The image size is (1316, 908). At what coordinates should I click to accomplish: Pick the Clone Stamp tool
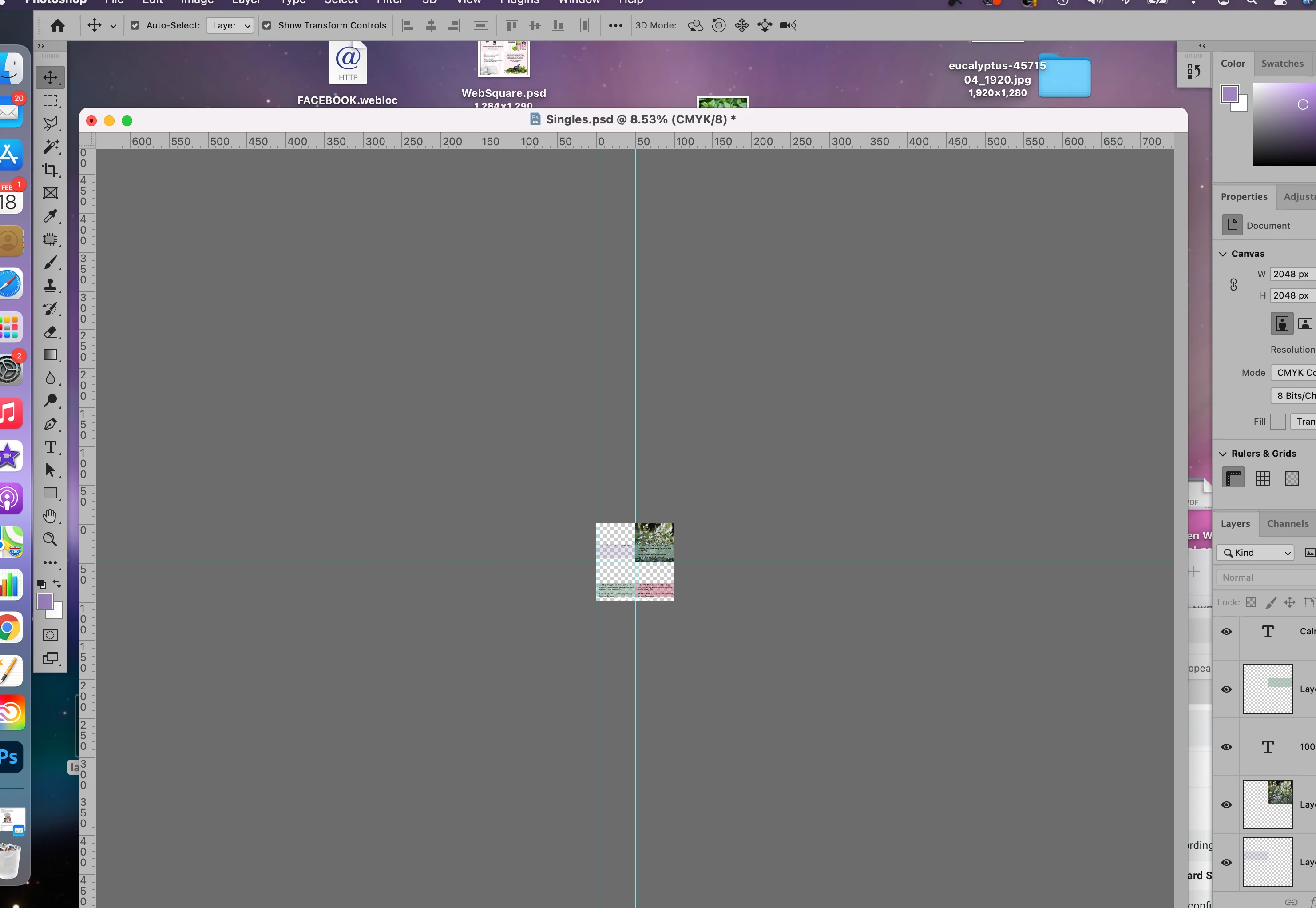pyautogui.click(x=50, y=286)
